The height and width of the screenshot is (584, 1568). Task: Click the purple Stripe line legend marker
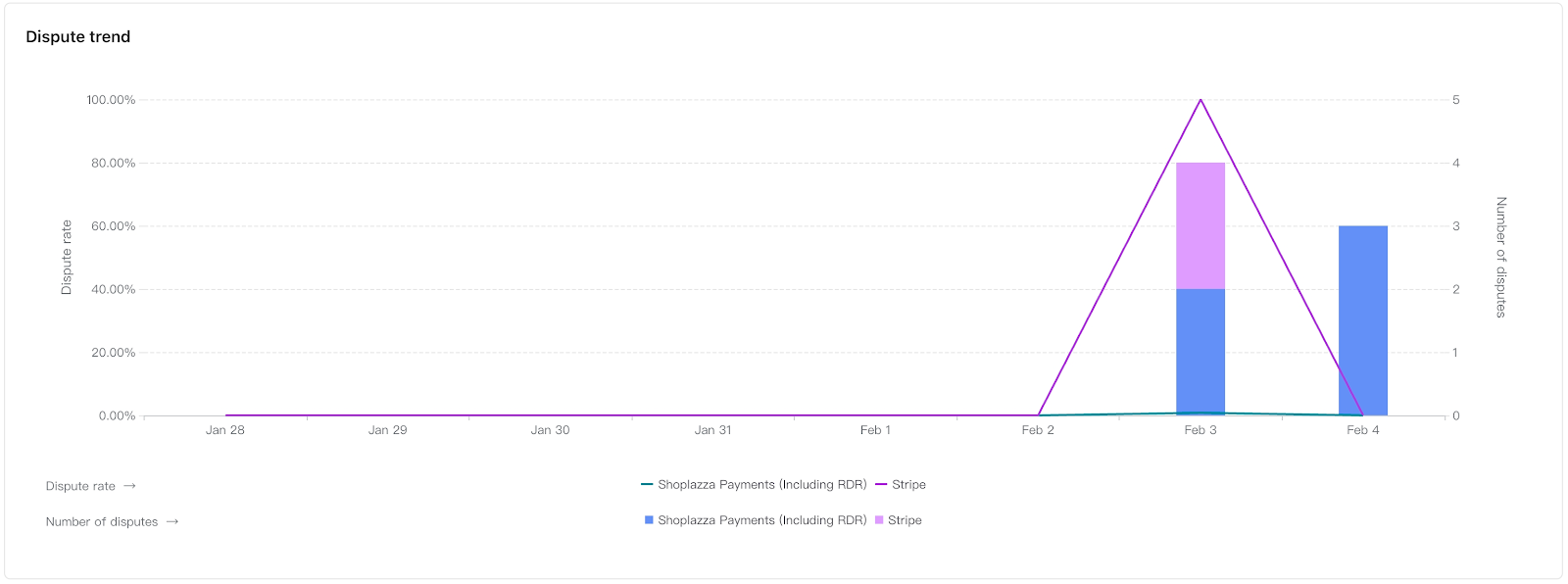(881, 485)
